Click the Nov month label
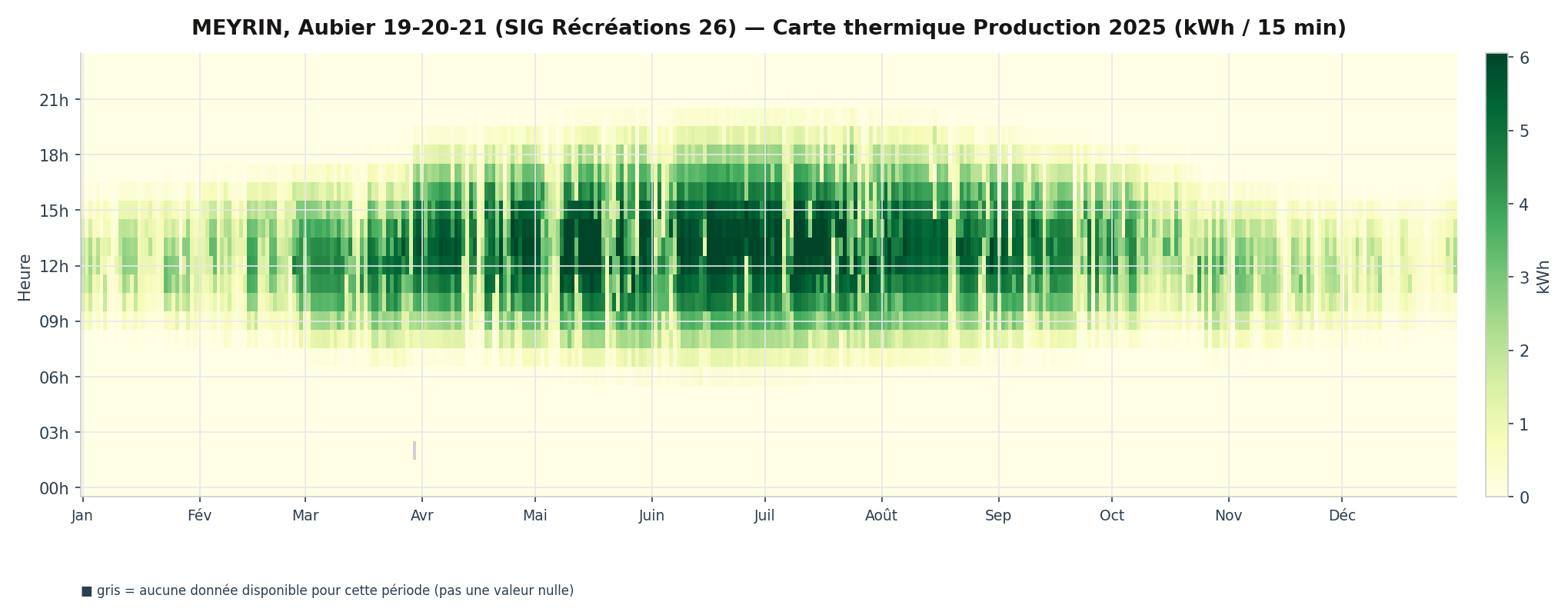The image size is (1568, 615). pos(1229,516)
